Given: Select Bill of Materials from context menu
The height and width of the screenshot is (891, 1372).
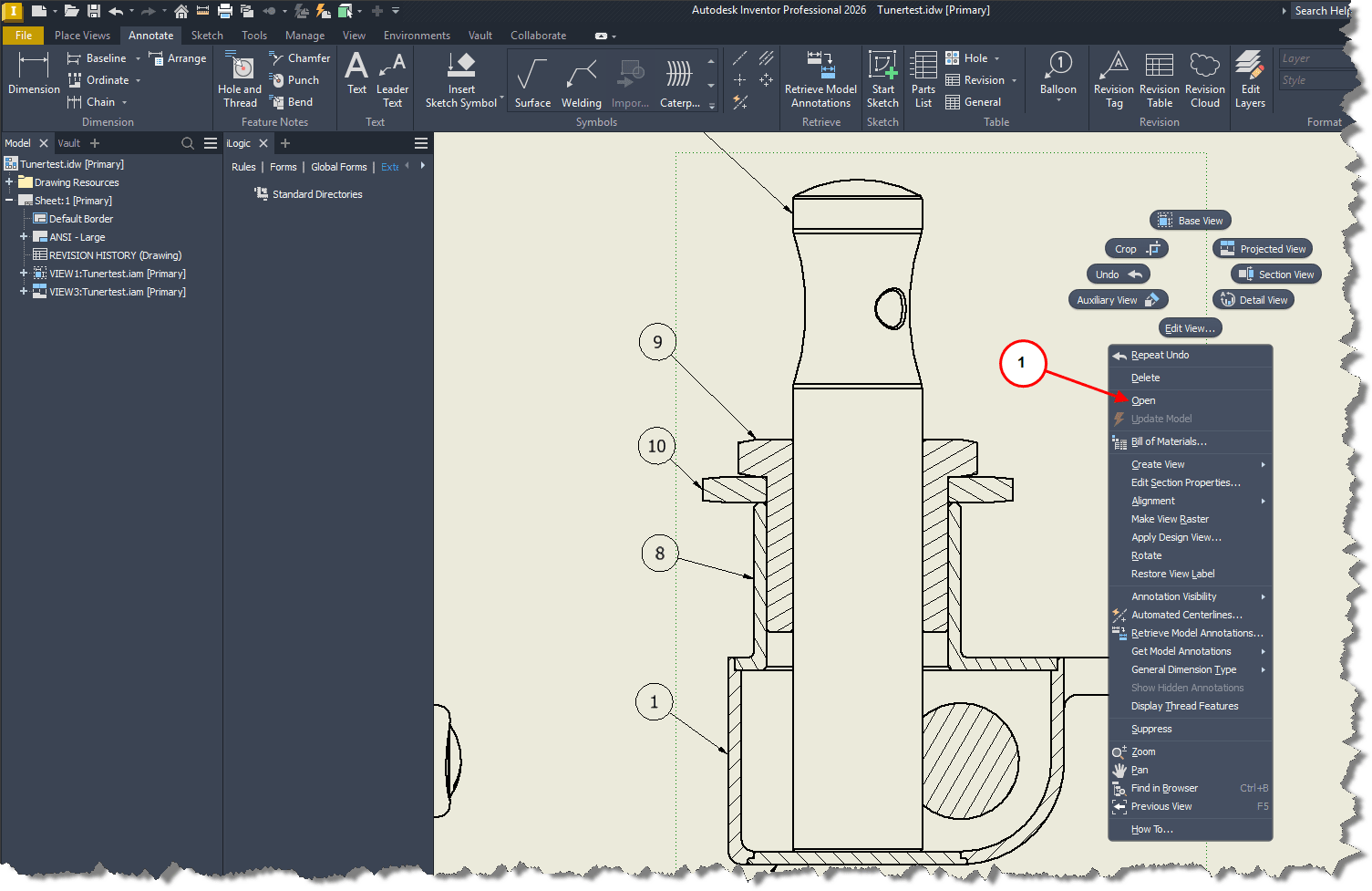Looking at the screenshot, I should [x=1169, y=441].
